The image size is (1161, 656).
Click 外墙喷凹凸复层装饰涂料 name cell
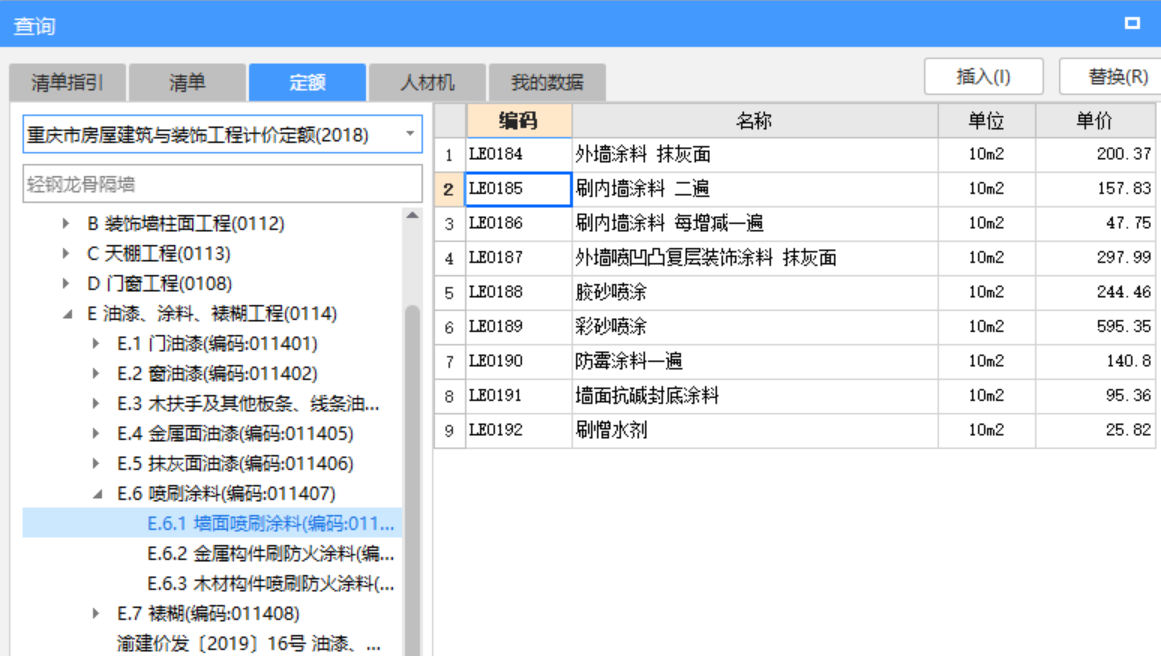click(755, 258)
